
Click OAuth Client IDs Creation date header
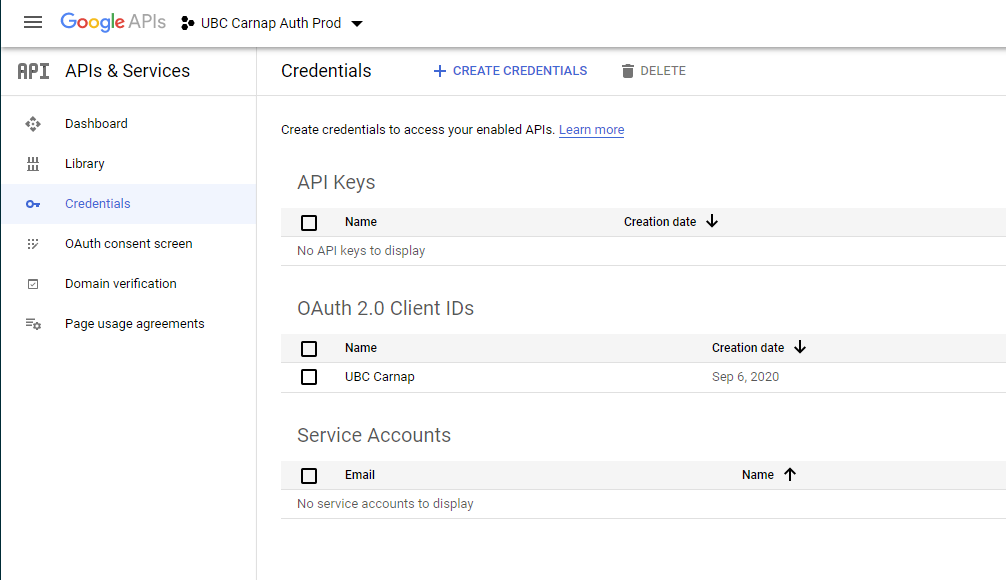[x=748, y=348]
